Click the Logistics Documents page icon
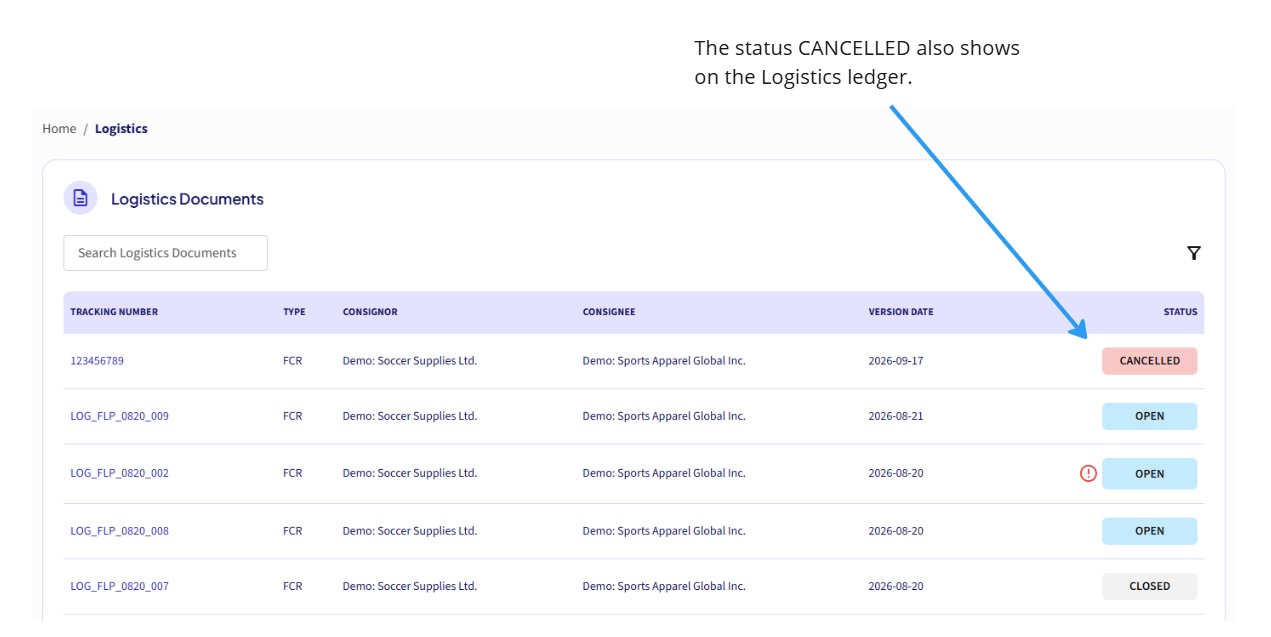Viewport: 1271px width, 637px height. (80, 198)
